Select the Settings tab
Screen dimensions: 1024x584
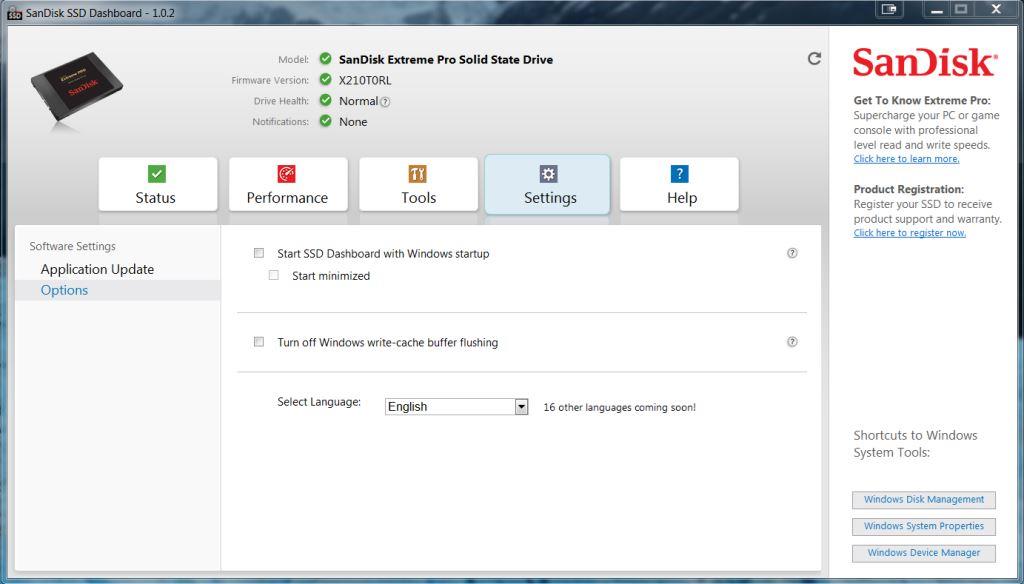tap(547, 184)
